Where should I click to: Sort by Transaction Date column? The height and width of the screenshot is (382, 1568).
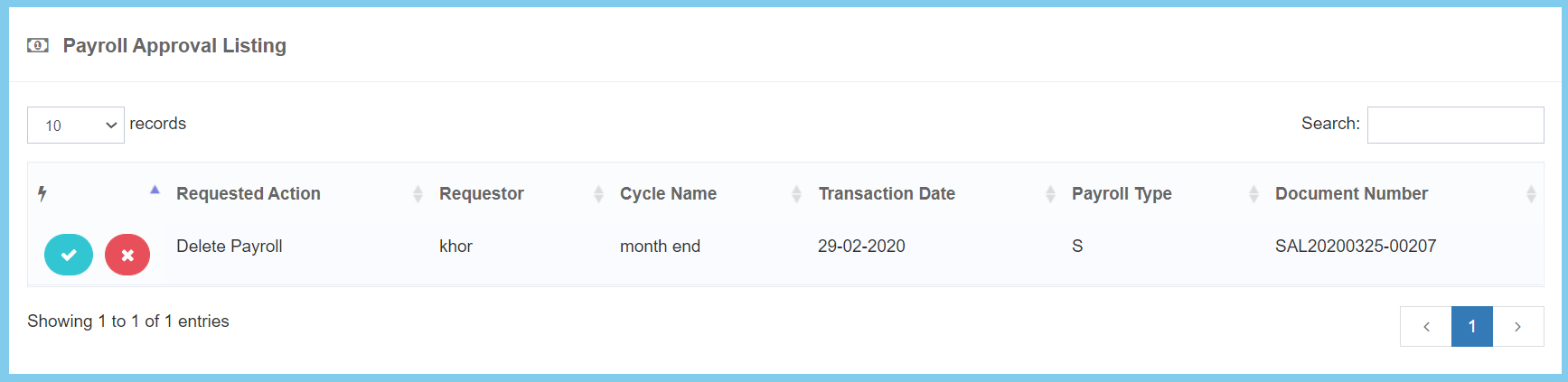pos(887,193)
